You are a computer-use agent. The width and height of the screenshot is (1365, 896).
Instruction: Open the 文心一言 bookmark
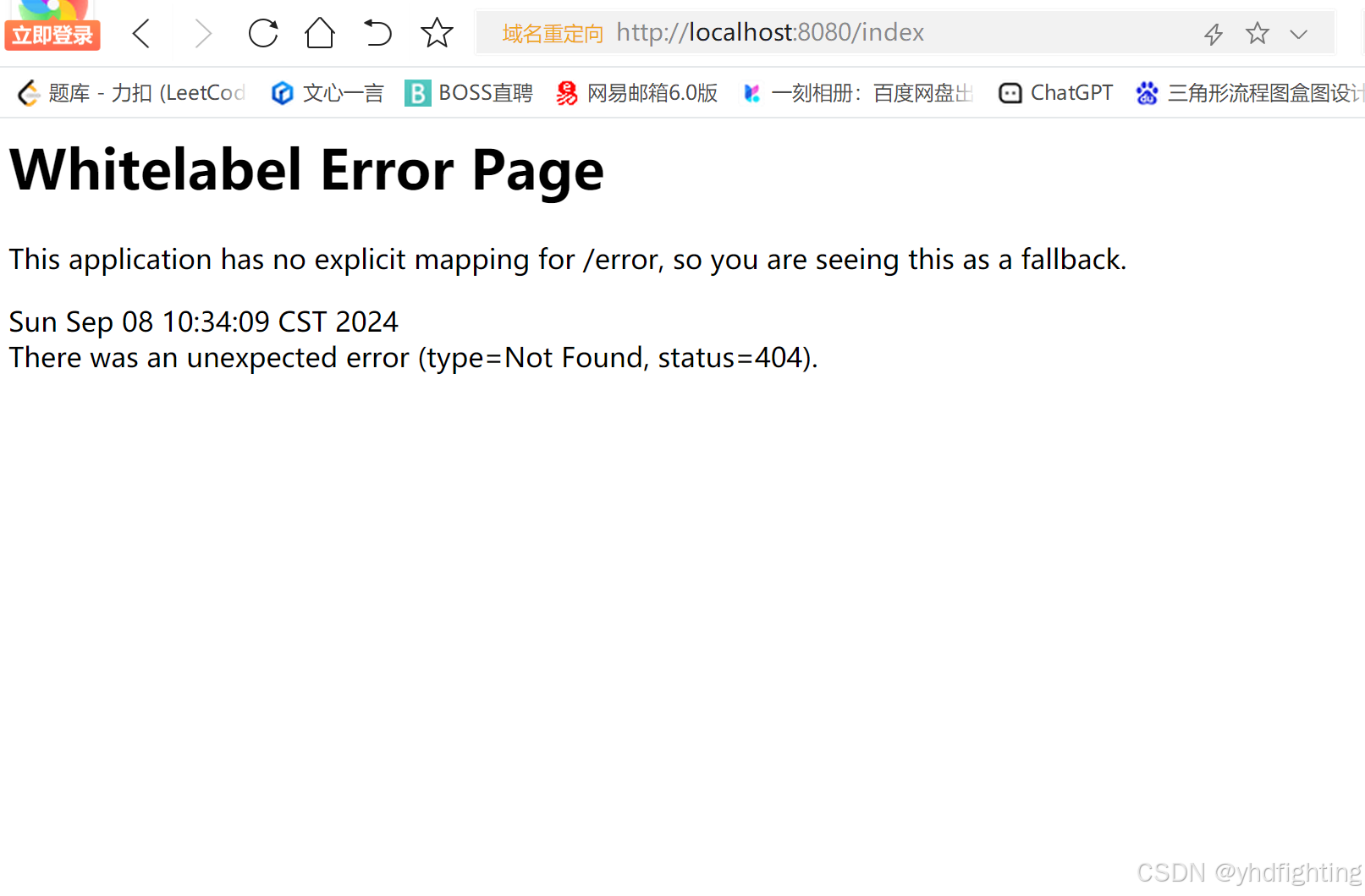coord(327,92)
